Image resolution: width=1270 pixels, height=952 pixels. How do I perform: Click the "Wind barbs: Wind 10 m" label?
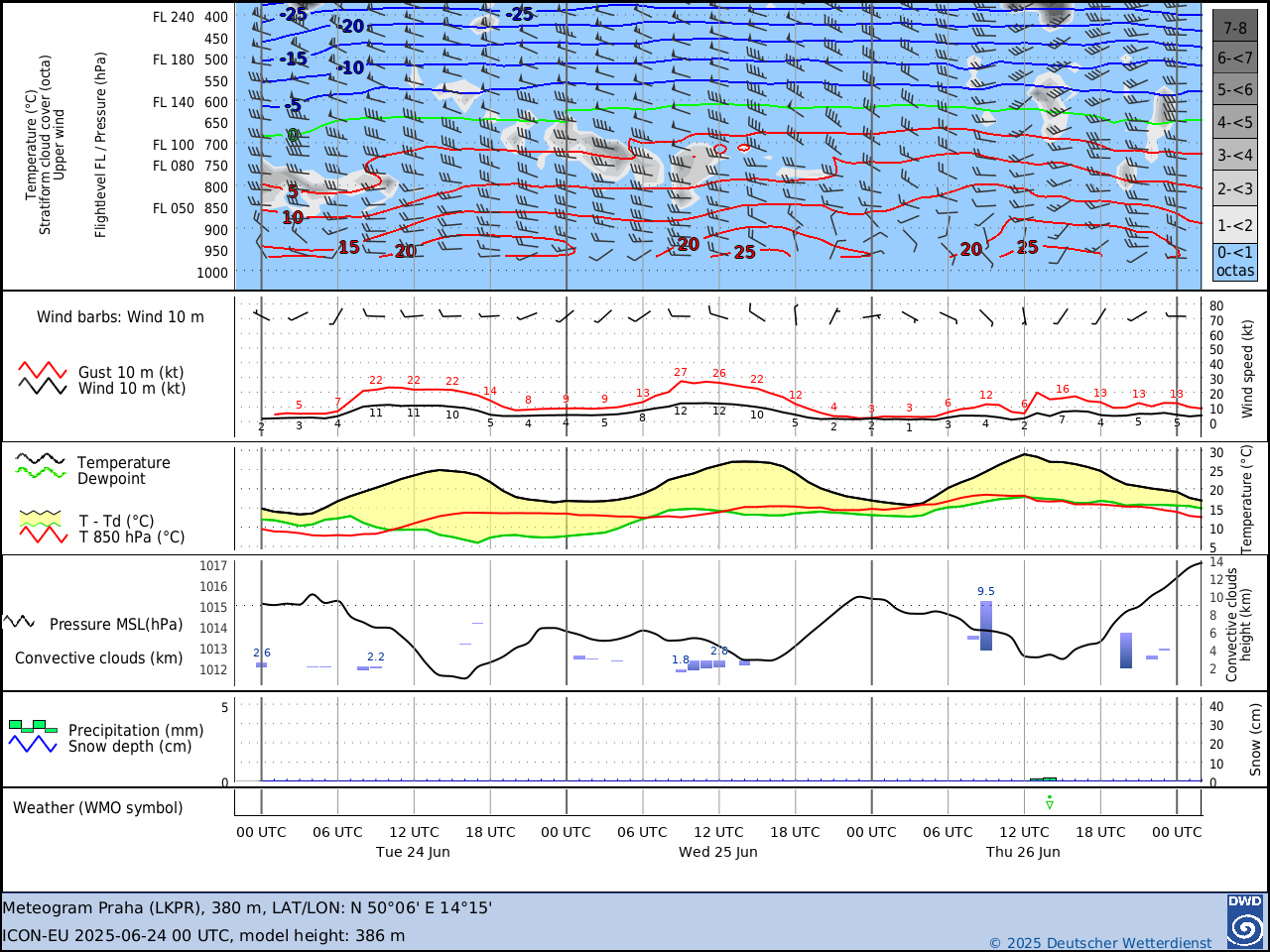pyautogui.click(x=120, y=317)
